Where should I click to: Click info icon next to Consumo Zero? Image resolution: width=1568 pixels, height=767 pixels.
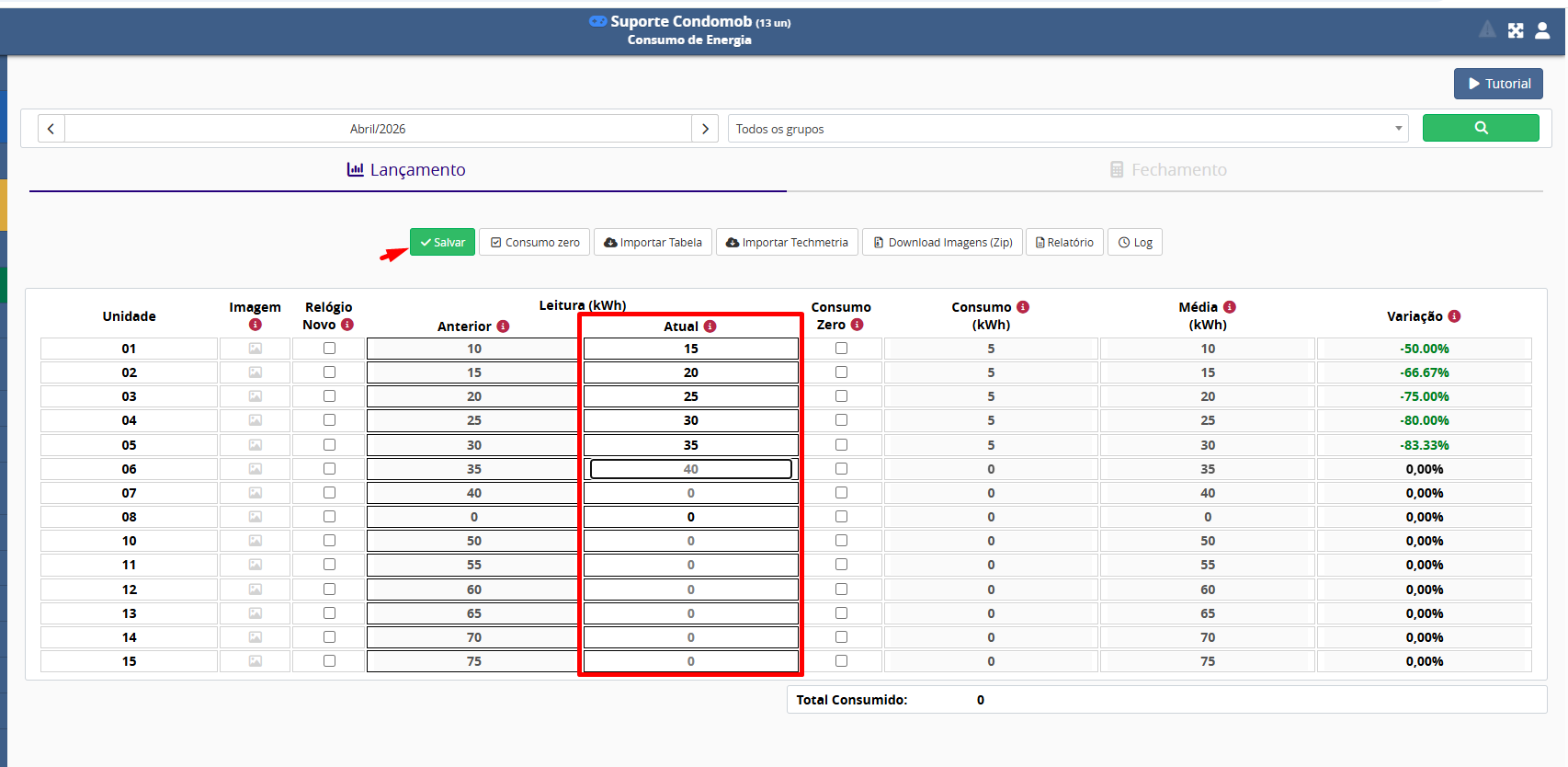tap(858, 325)
